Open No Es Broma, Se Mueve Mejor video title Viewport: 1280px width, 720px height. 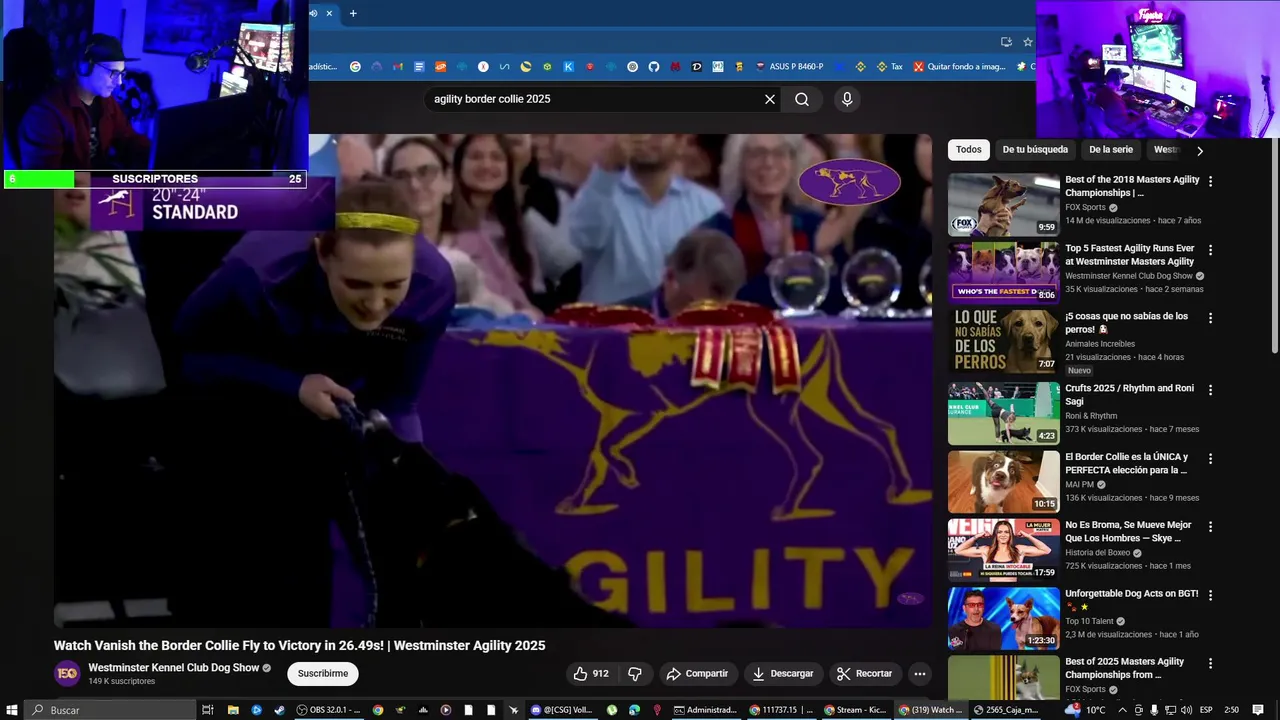point(1128,531)
